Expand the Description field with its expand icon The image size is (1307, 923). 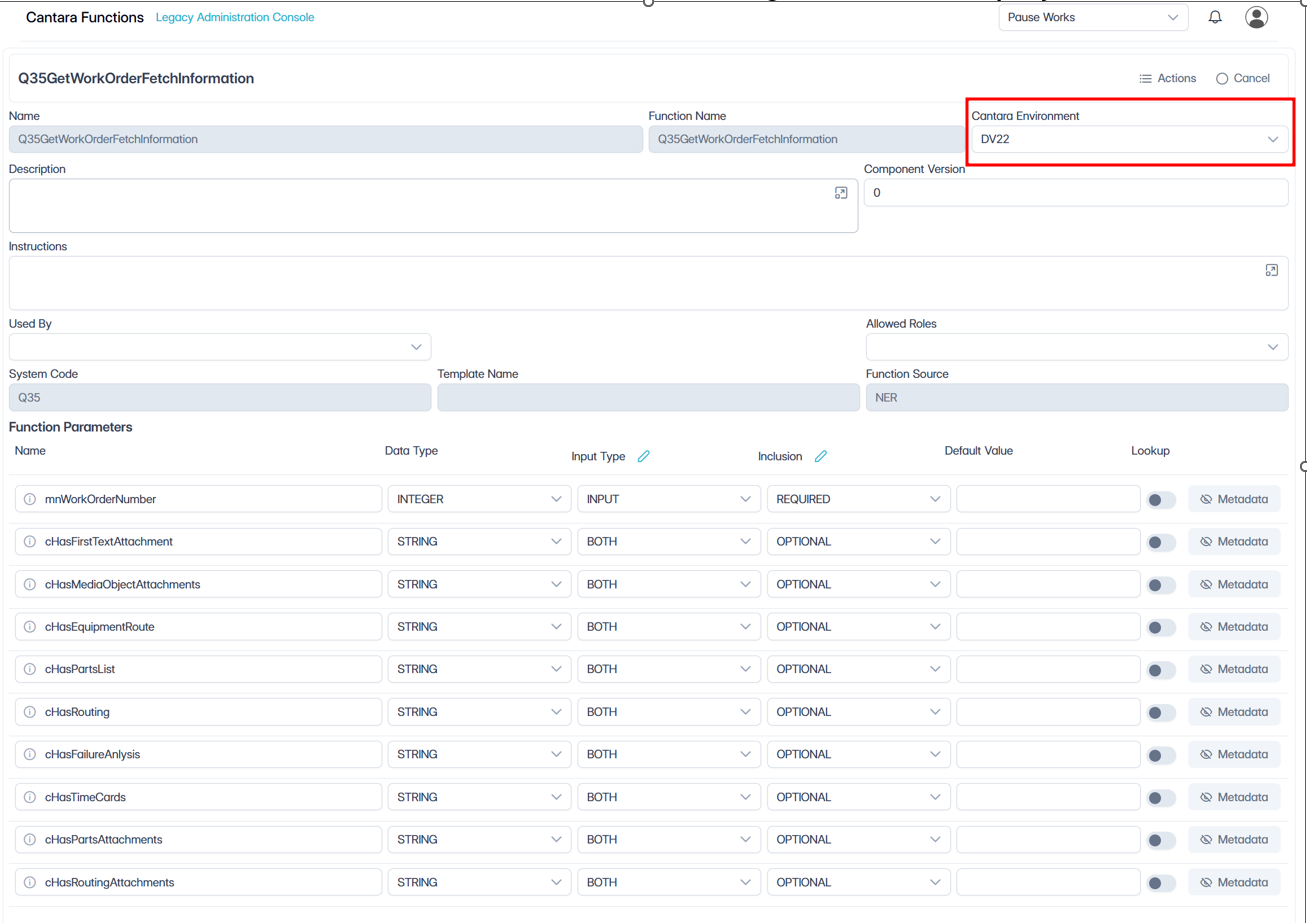tap(841, 193)
